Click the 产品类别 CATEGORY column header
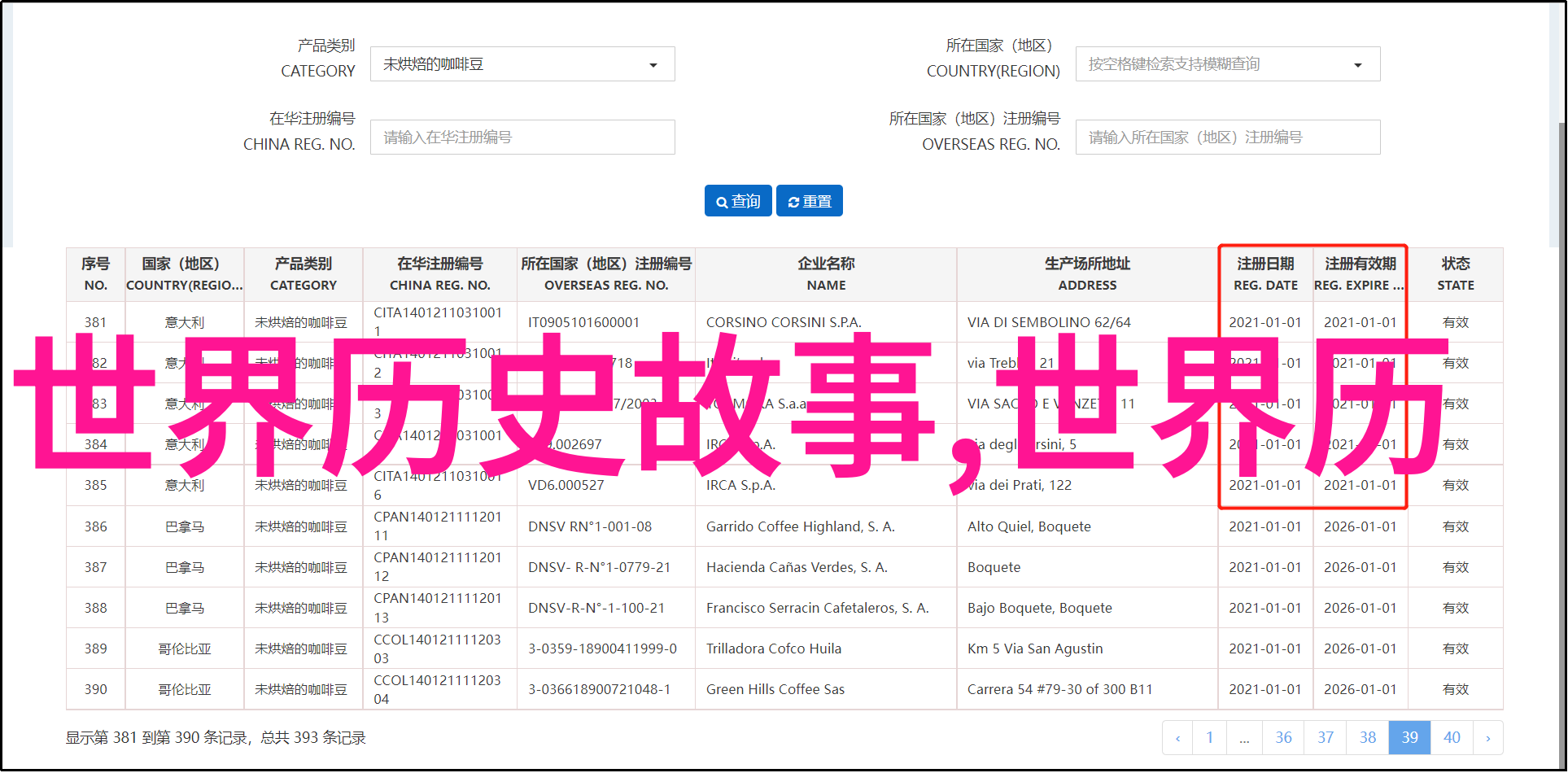Screen dimensions: 1568x773 [304, 274]
